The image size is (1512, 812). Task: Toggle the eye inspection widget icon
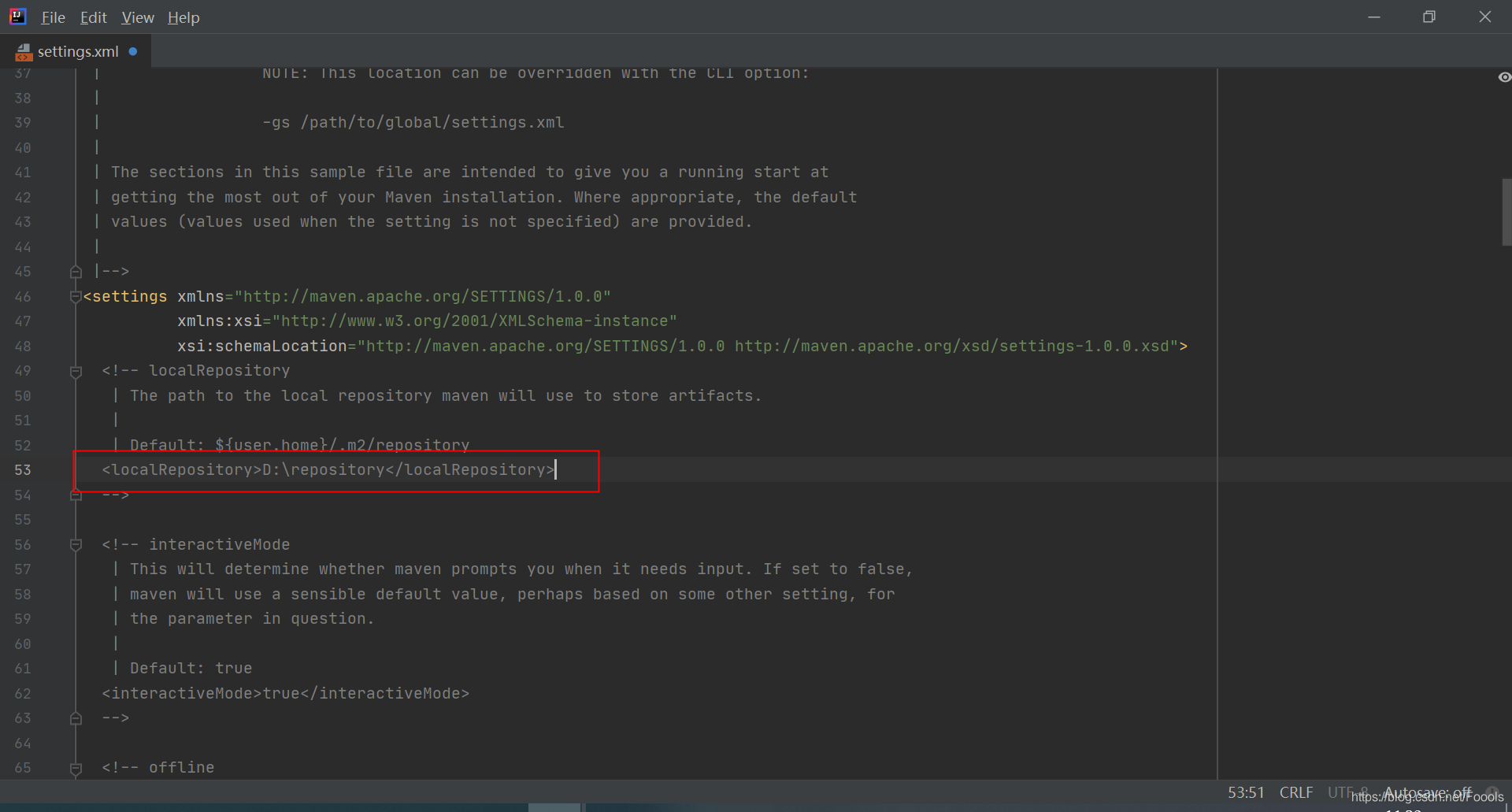pos(1504,77)
